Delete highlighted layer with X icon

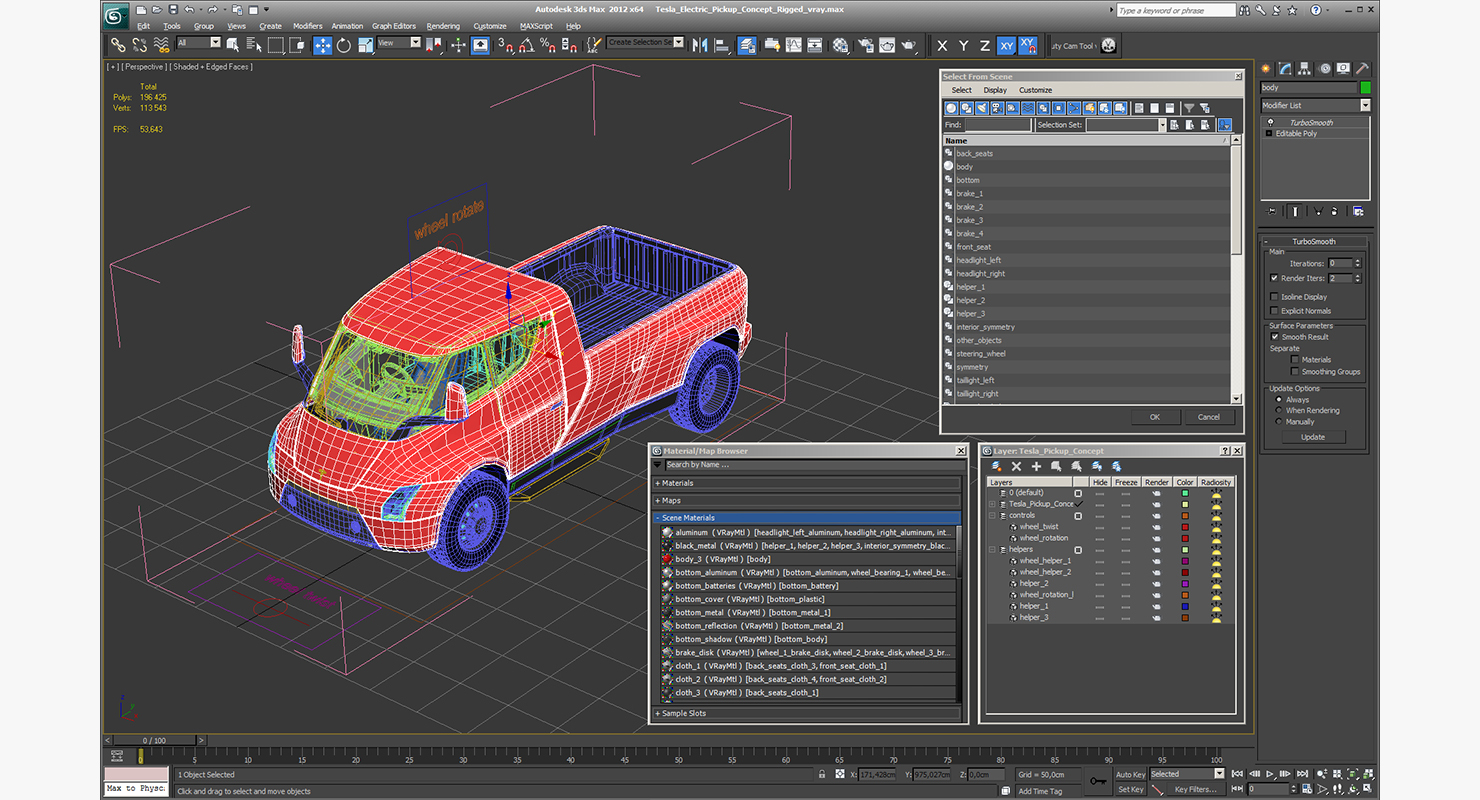tap(1016, 466)
